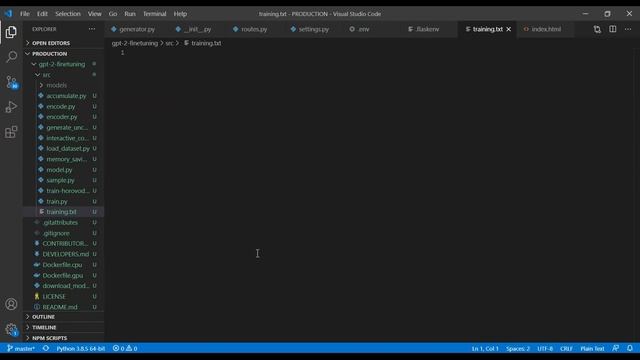The width and height of the screenshot is (640, 360).
Task: Switch to the index.html tab
Action: (x=546, y=29)
